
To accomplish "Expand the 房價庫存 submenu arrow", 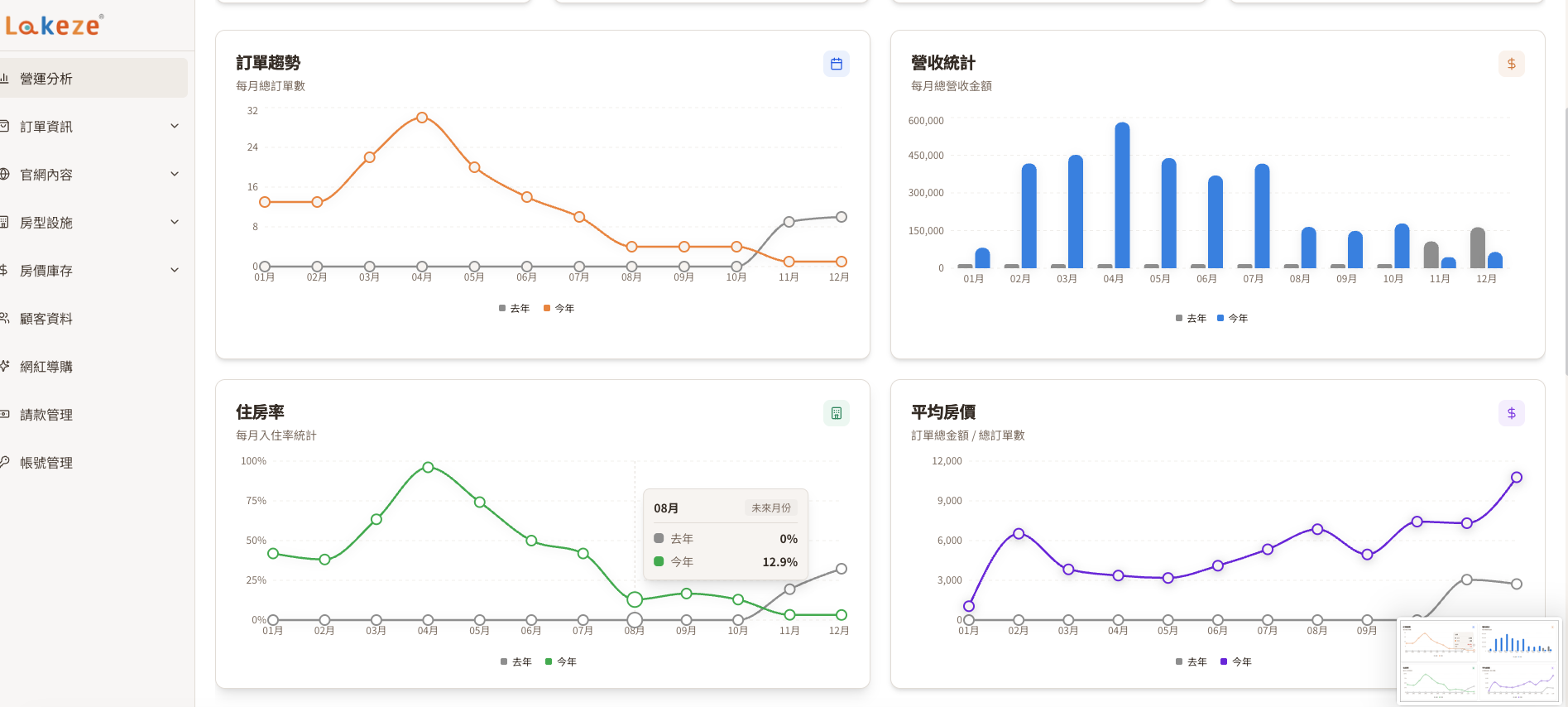I will (x=175, y=270).
